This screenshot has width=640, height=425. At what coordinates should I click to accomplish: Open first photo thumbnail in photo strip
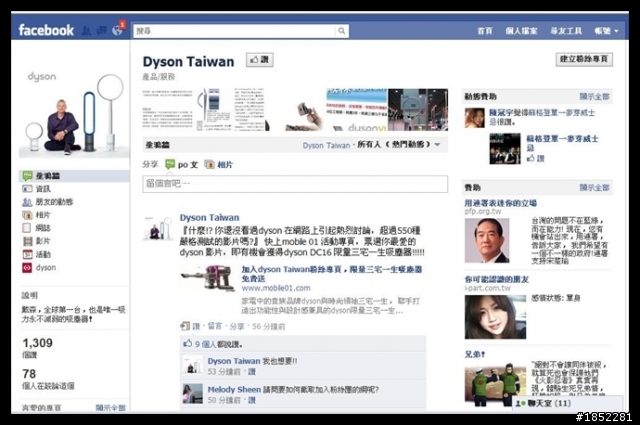(x=167, y=109)
